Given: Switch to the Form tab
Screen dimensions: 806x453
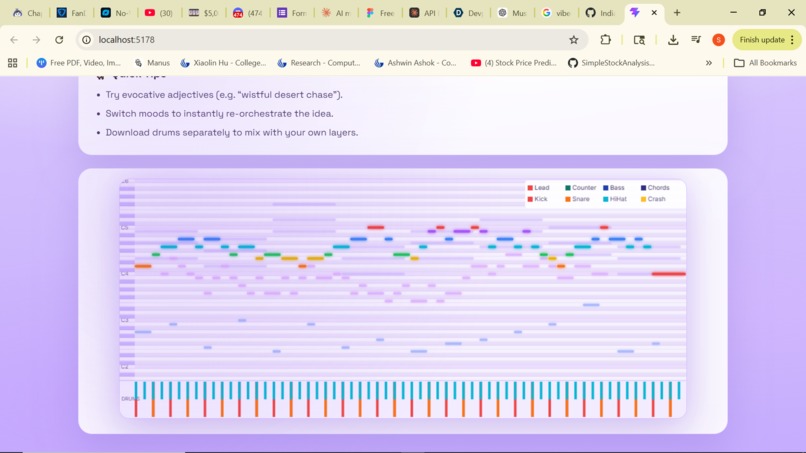Looking at the screenshot, I should pos(291,13).
